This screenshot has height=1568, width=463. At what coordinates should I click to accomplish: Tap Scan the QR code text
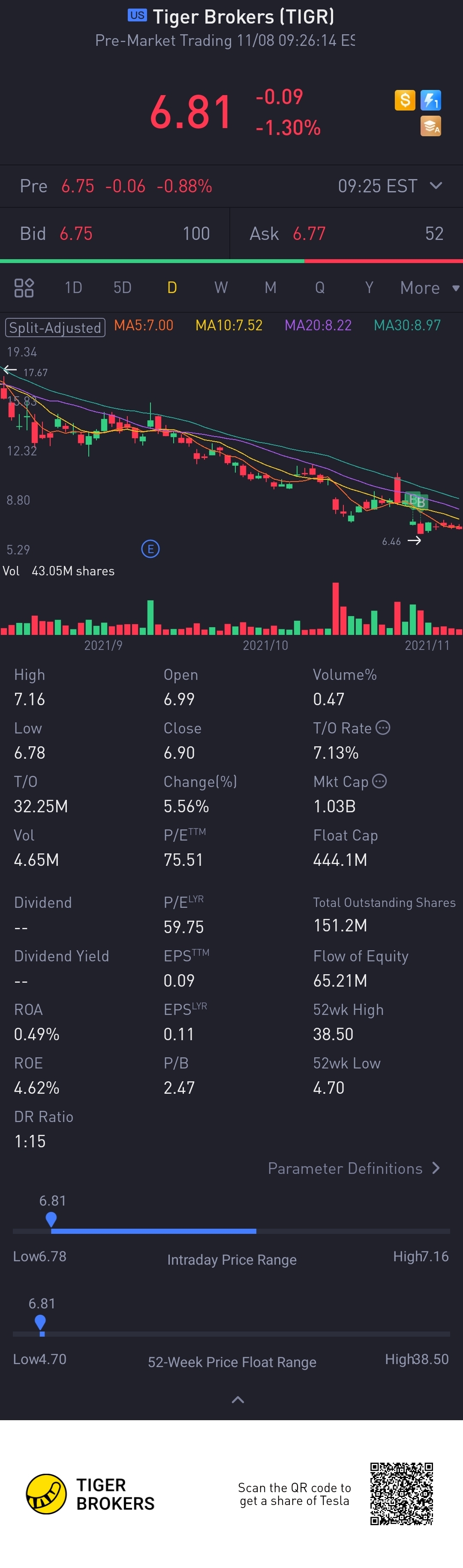(294, 1494)
